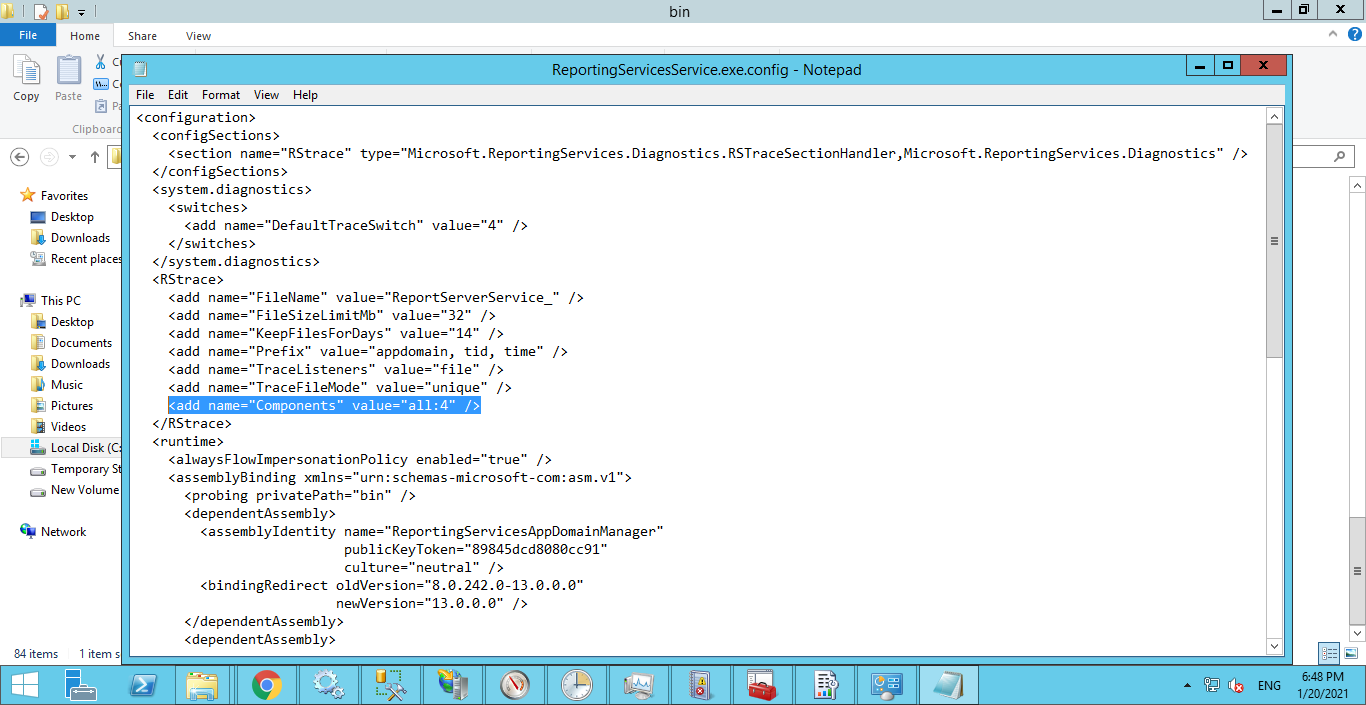Click the Copy path icon in ribbon
This screenshot has width=1366, height=705.
tap(102, 84)
